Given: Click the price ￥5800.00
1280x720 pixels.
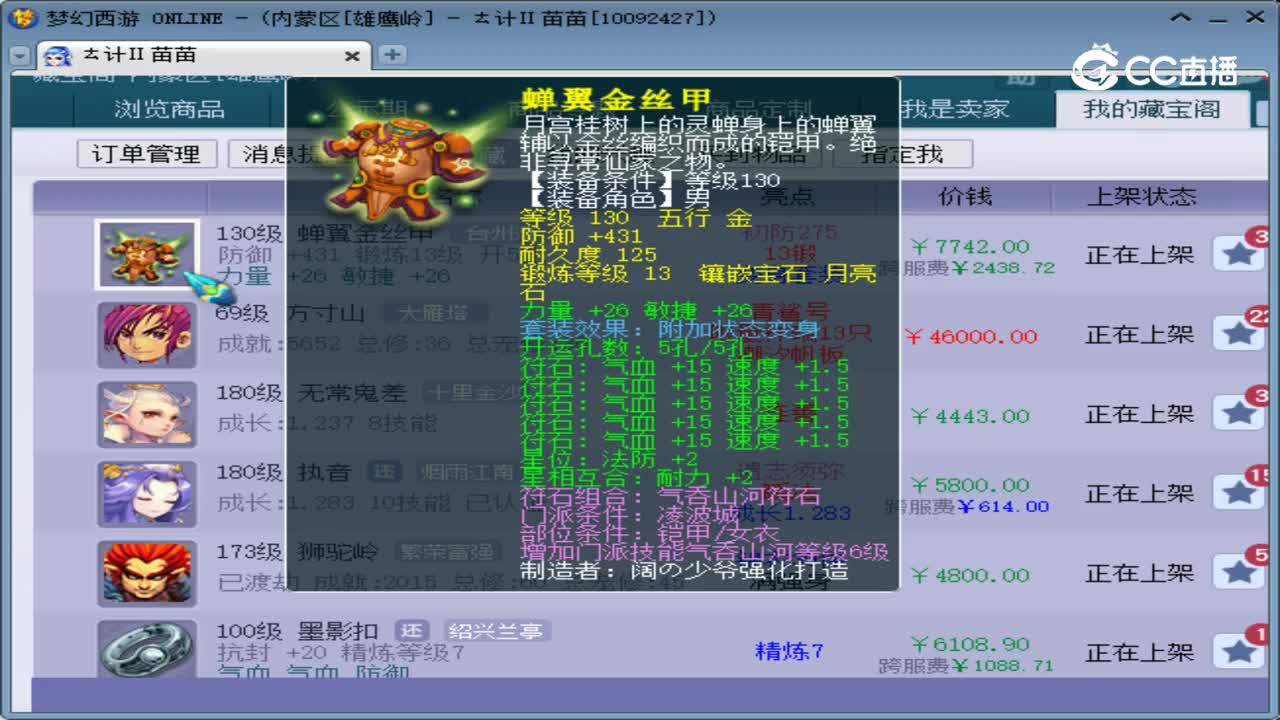Looking at the screenshot, I should click(970, 486).
